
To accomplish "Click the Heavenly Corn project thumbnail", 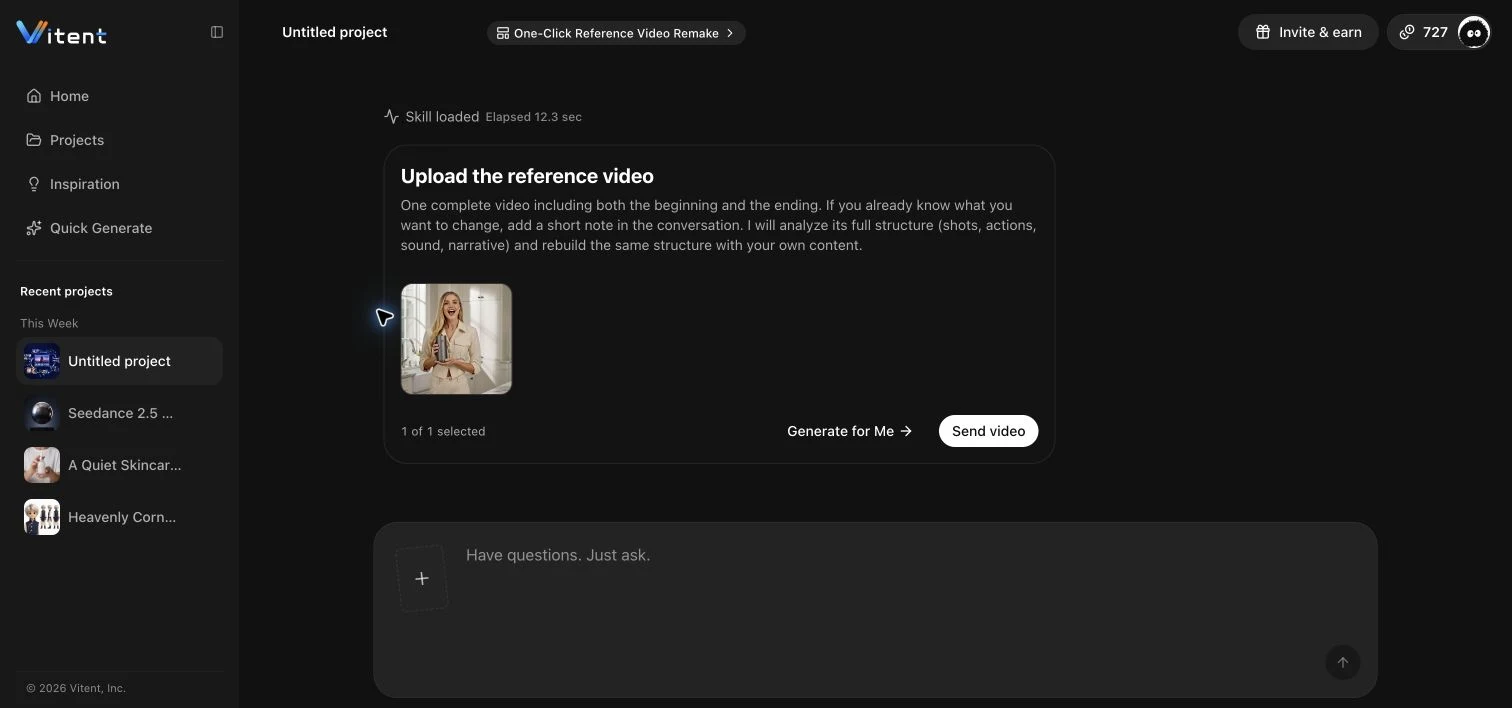I will 42,517.
